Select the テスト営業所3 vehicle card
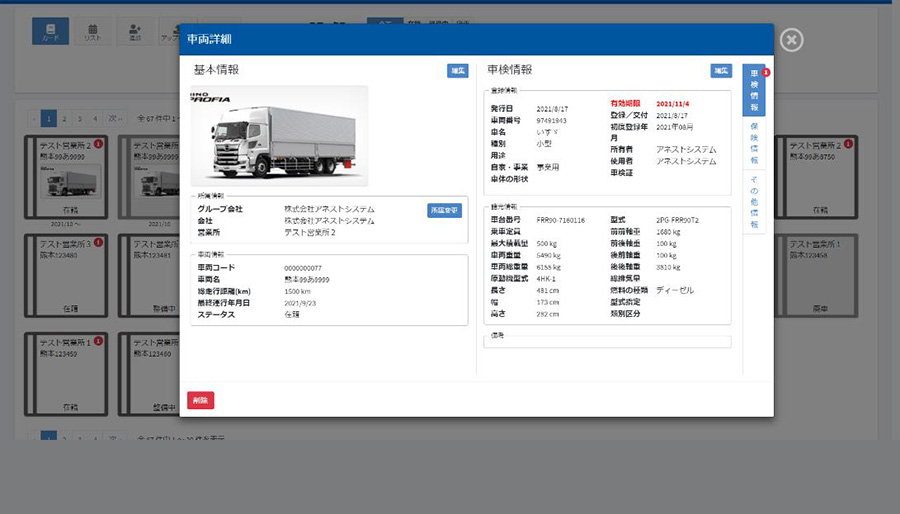The width and height of the screenshot is (900, 514). (x=65, y=275)
